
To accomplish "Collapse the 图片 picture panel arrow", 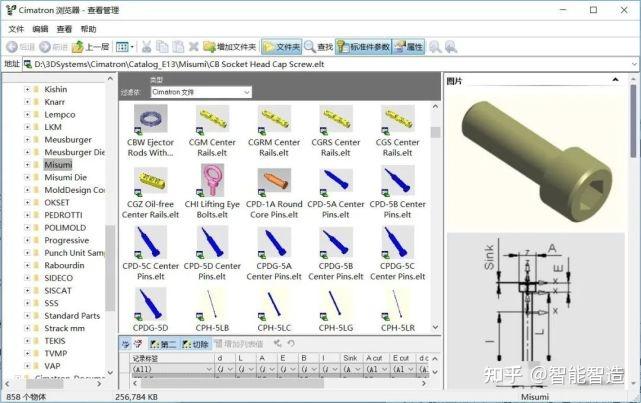I will tap(615, 80).
